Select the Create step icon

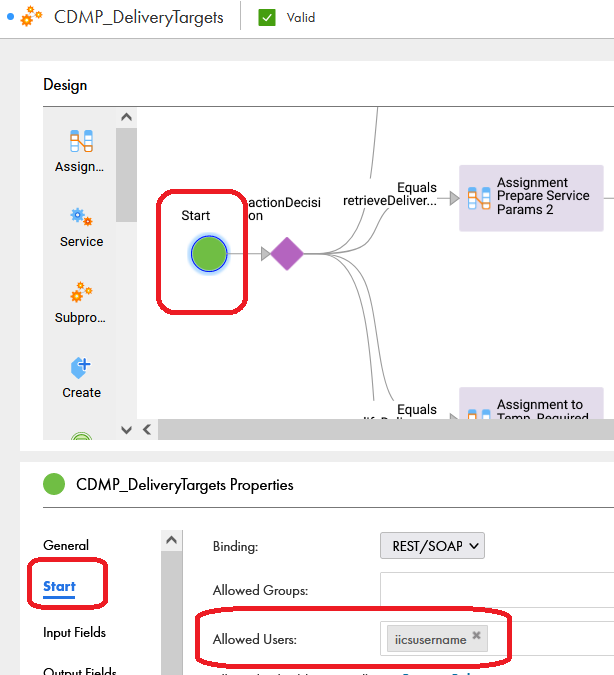(81, 368)
